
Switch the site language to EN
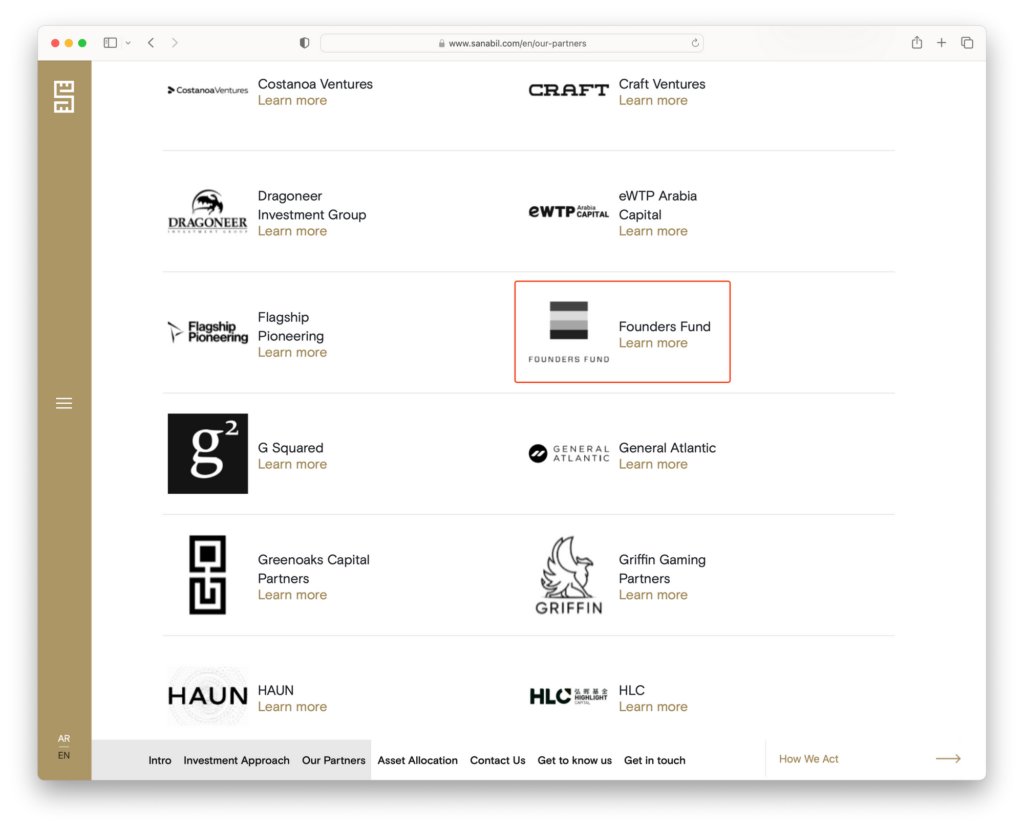pyautogui.click(x=64, y=755)
